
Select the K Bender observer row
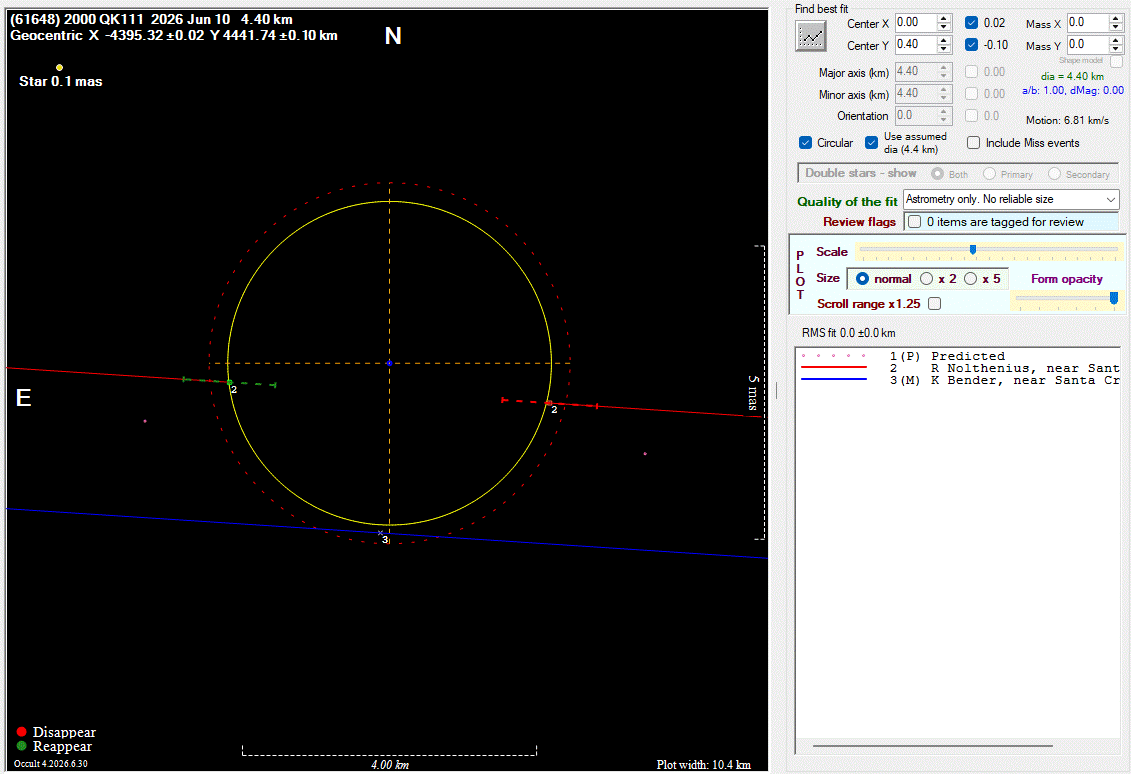(x=958, y=380)
